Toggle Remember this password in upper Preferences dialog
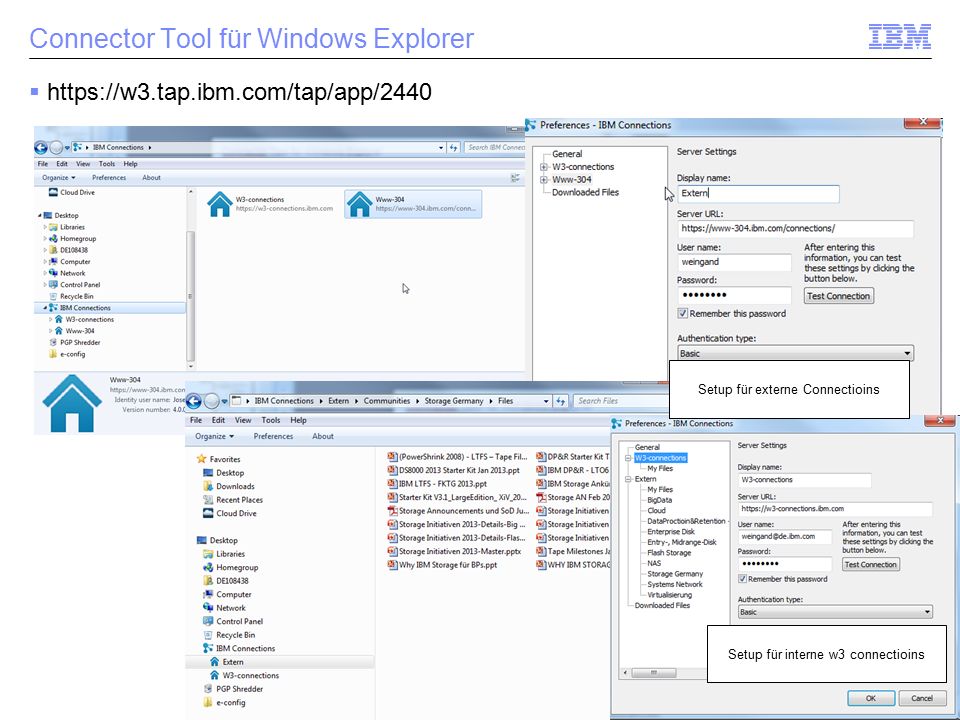Screen dimensions: 960x720 [683, 313]
